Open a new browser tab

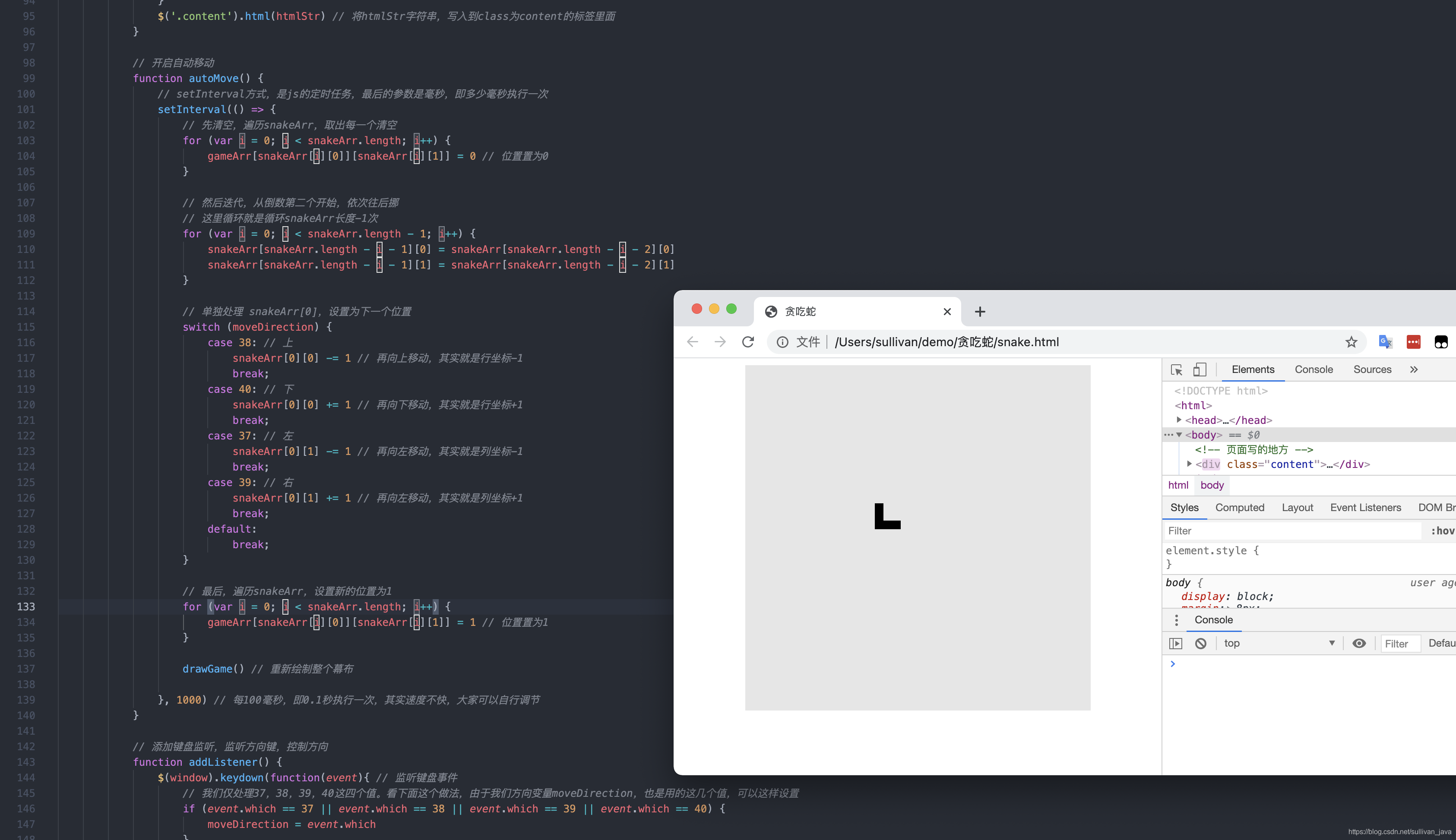click(980, 312)
